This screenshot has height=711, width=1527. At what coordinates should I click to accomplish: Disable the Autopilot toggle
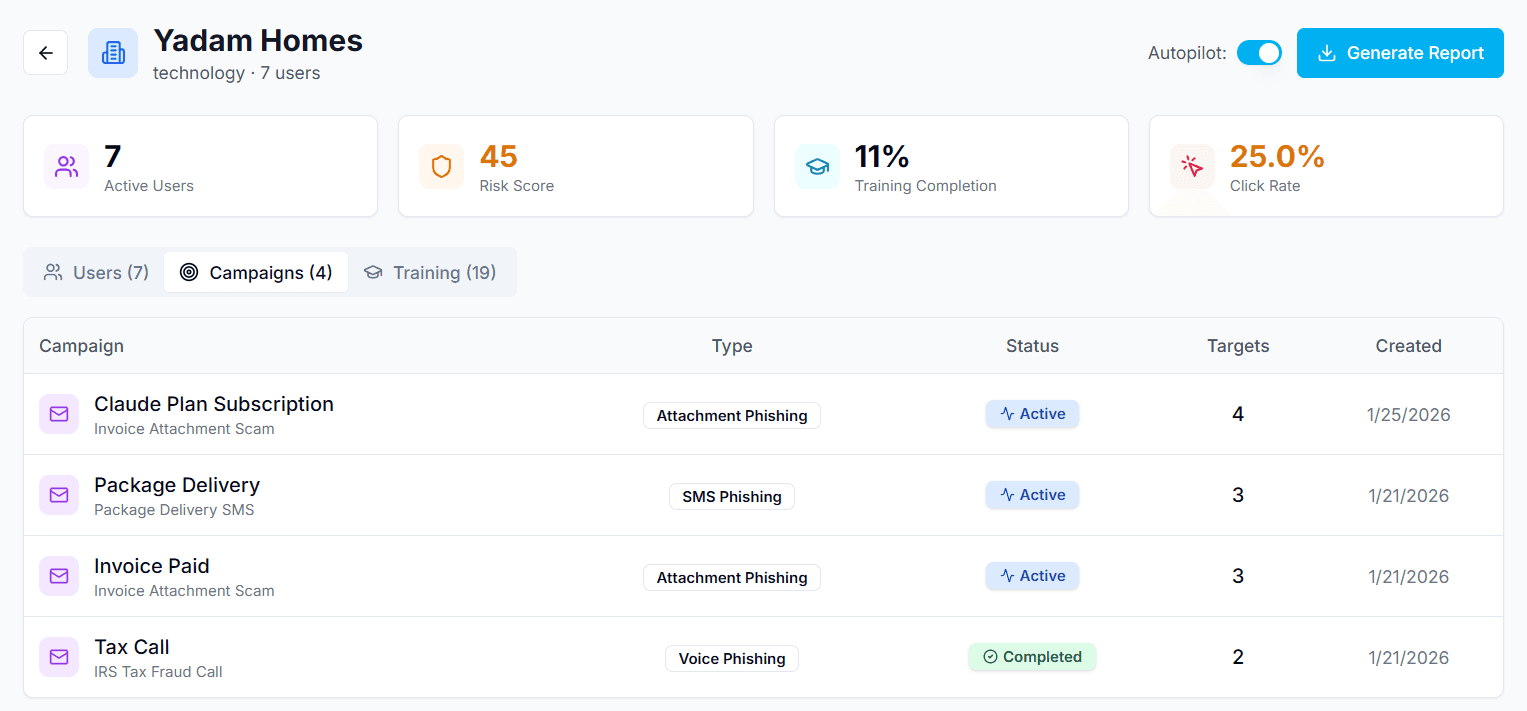point(1259,52)
